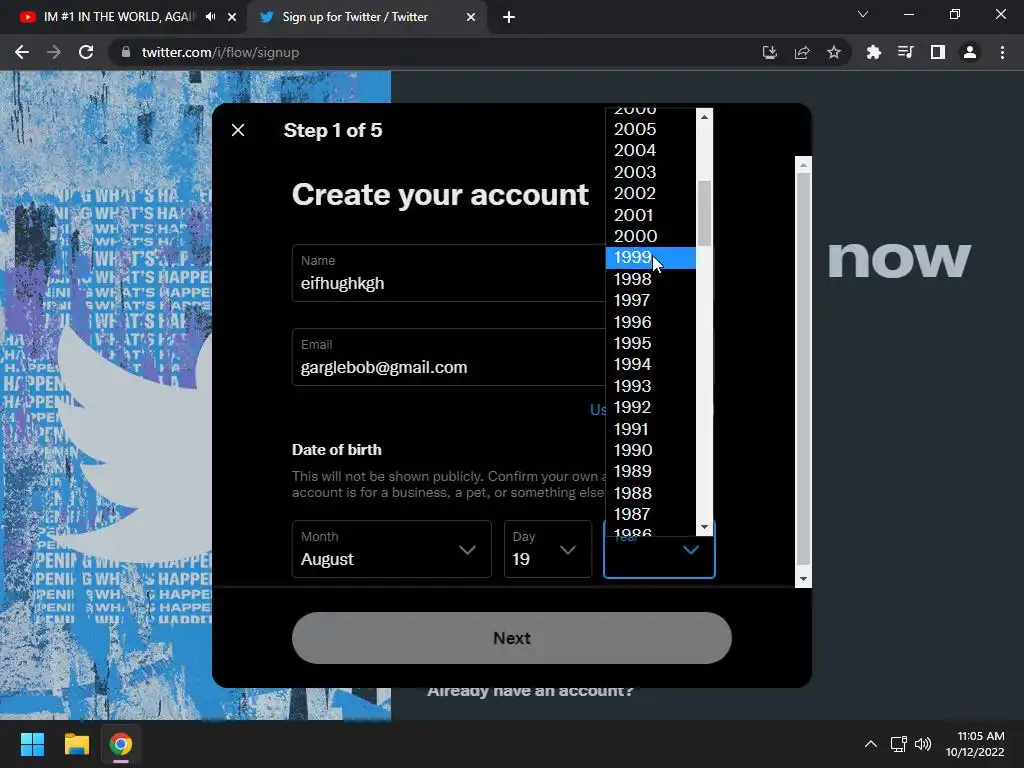Click the year list scroll-down arrow
The width and height of the screenshot is (1024, 768).
(x=704, y=527)
